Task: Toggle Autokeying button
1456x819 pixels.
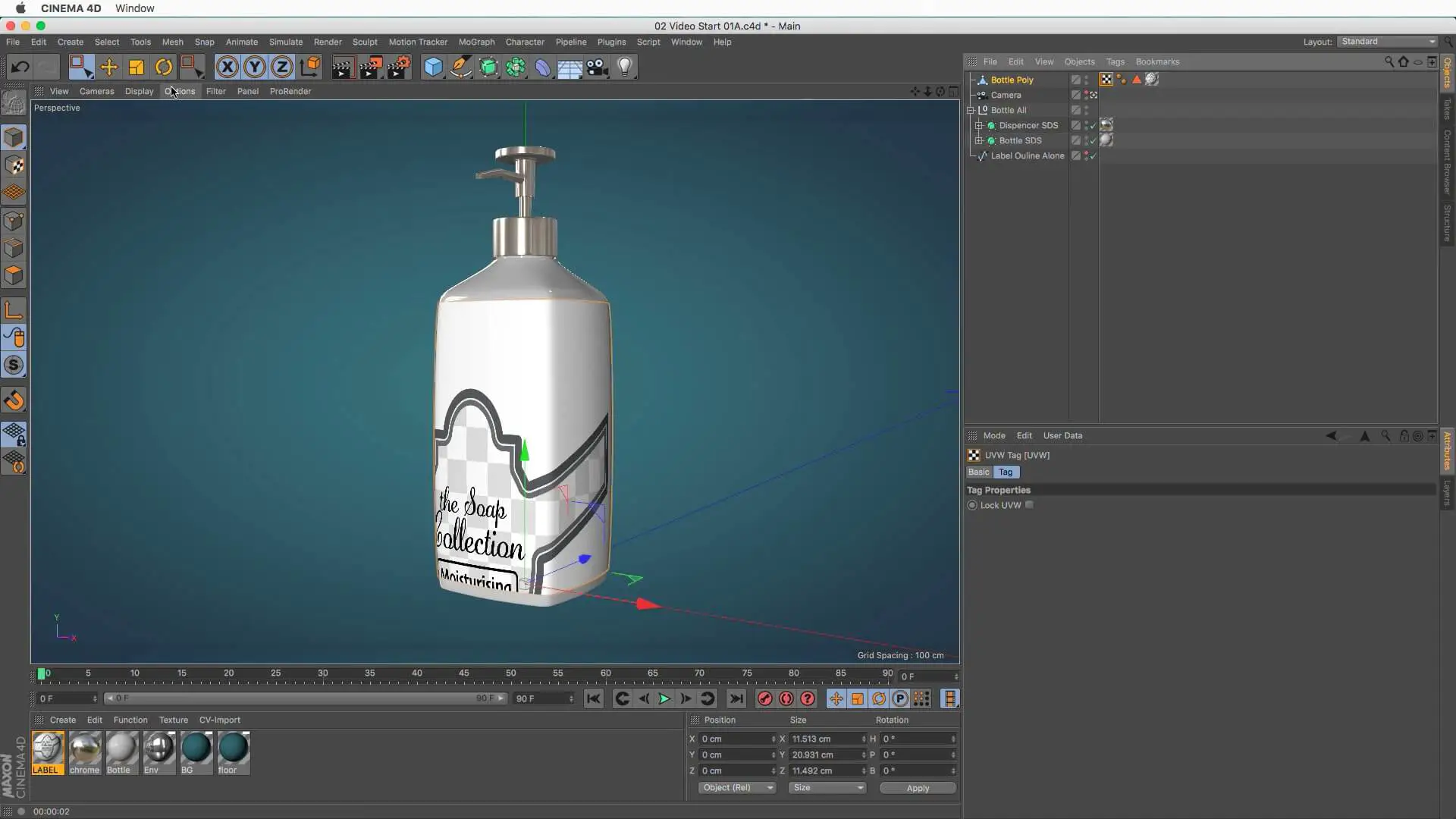Action: click(786, 698)
